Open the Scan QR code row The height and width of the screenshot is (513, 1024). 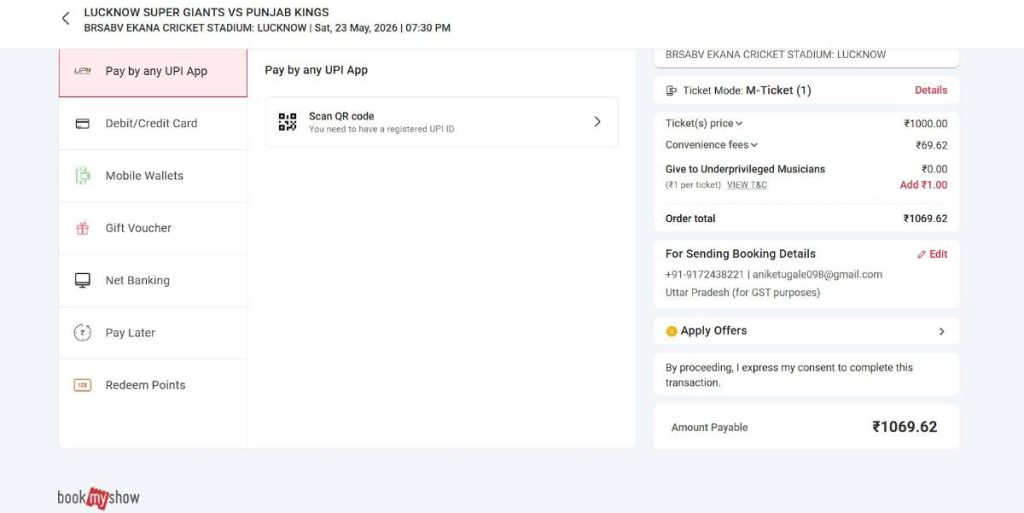(x=441, y=122)
